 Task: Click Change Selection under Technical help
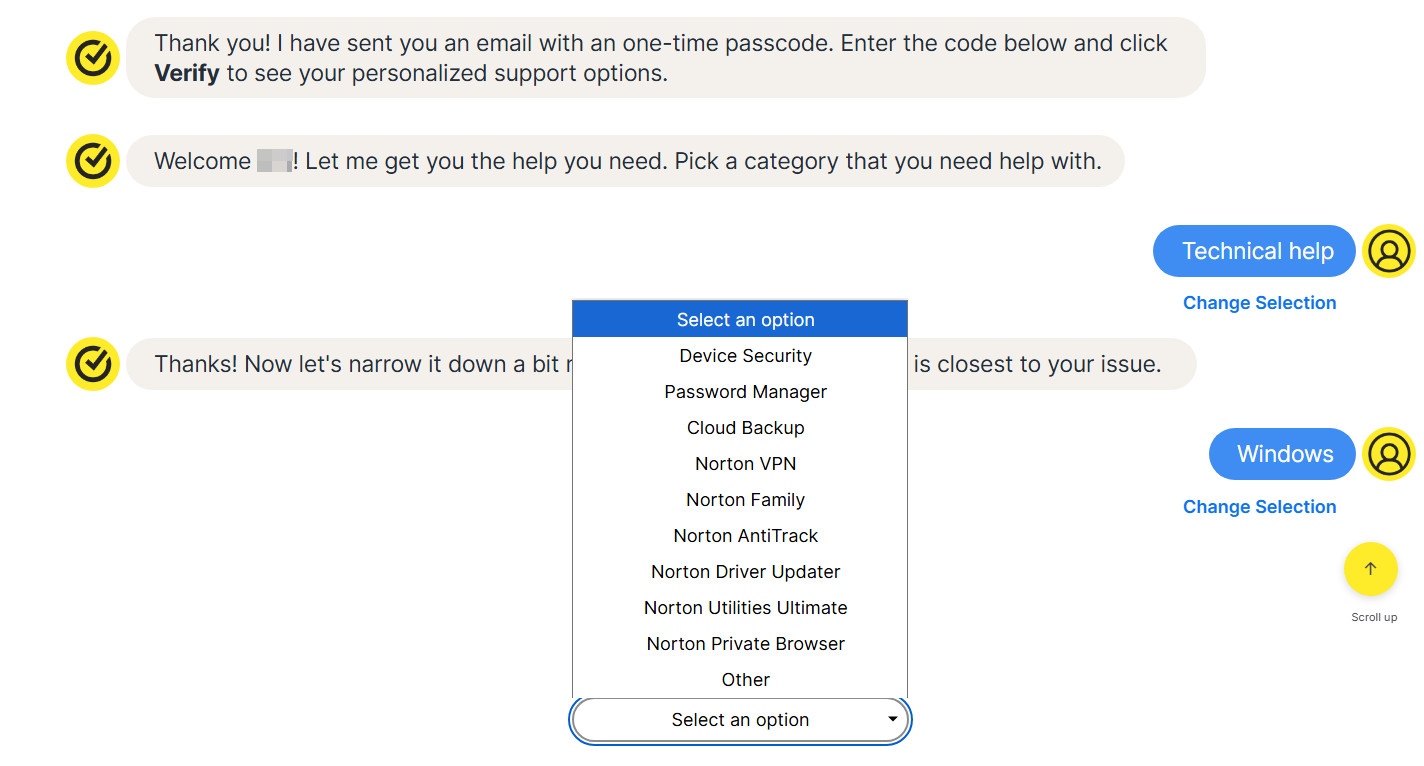click(1259, 303)
